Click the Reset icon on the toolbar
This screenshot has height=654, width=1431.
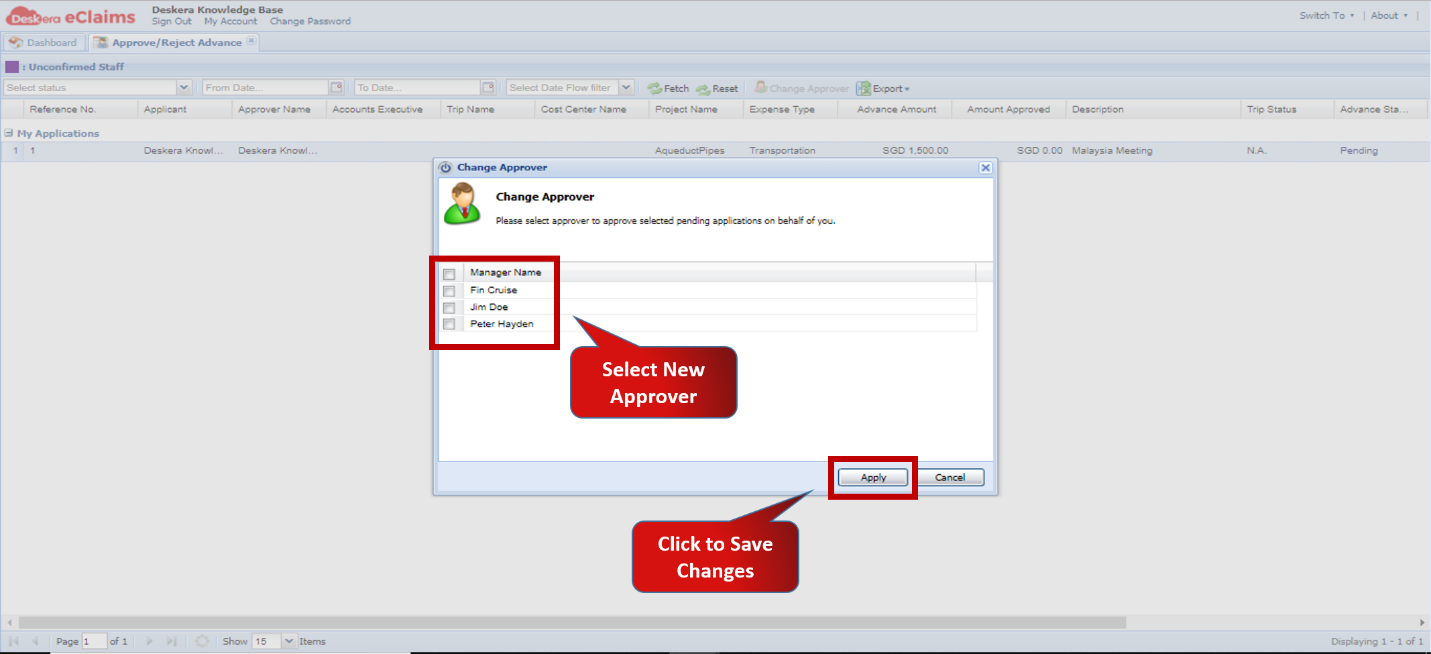pyautogui.click(x=703, y=88)
